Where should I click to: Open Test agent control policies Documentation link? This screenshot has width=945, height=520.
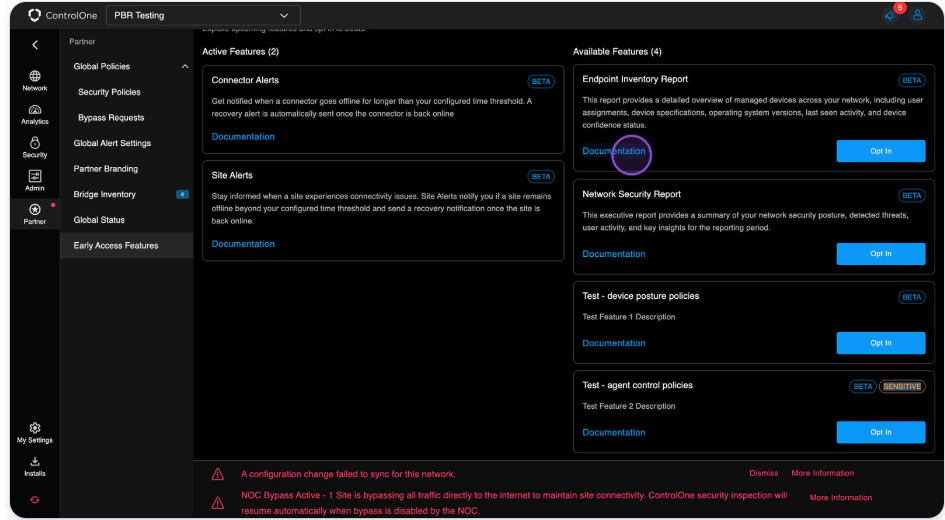tap(614, 433)
